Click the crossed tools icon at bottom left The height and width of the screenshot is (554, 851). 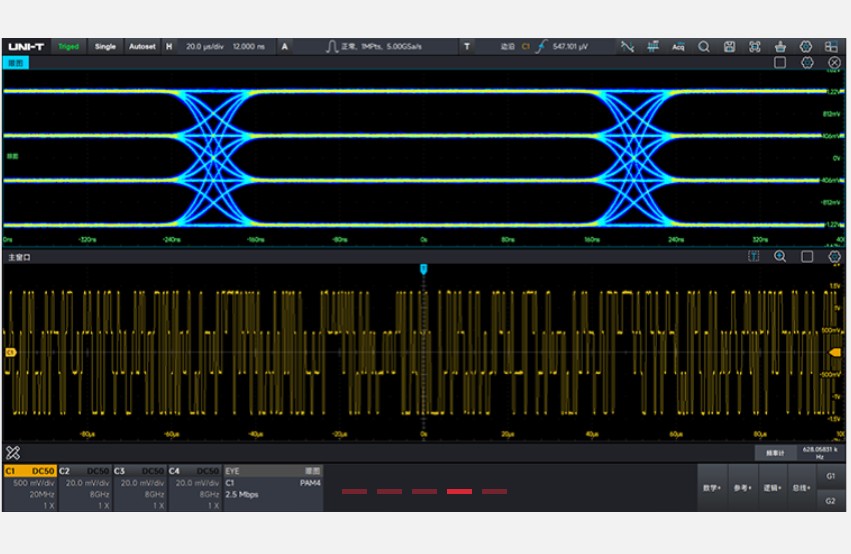[13, 453]
